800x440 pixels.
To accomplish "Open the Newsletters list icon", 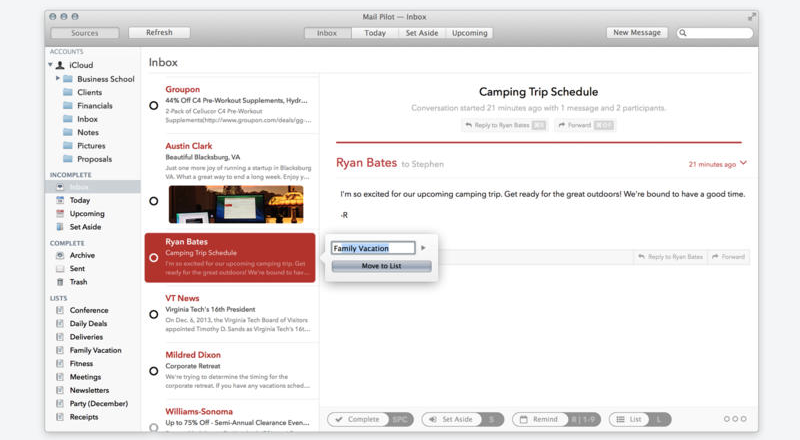I will tap(60, 390).
